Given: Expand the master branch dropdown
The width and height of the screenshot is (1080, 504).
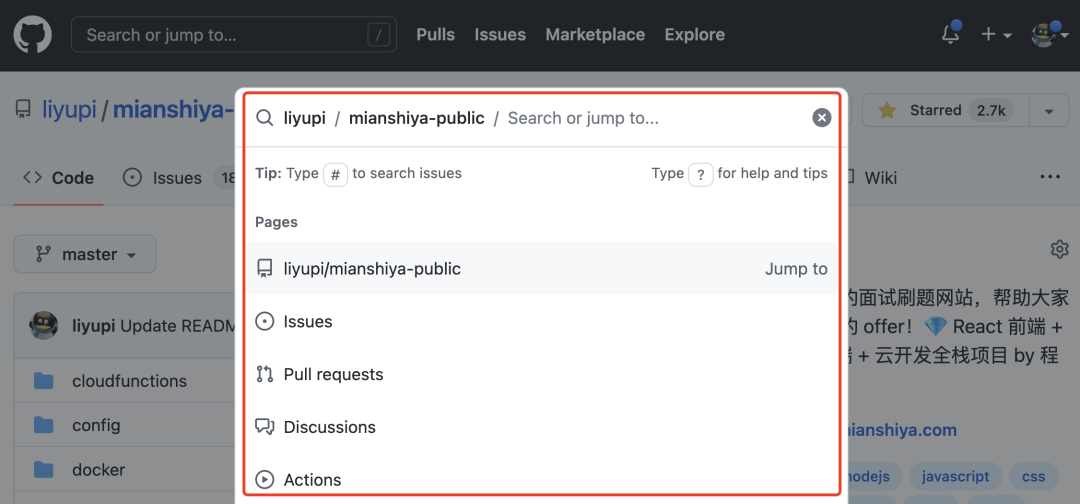Looking at the screenshot, I should tap(85, 255).
